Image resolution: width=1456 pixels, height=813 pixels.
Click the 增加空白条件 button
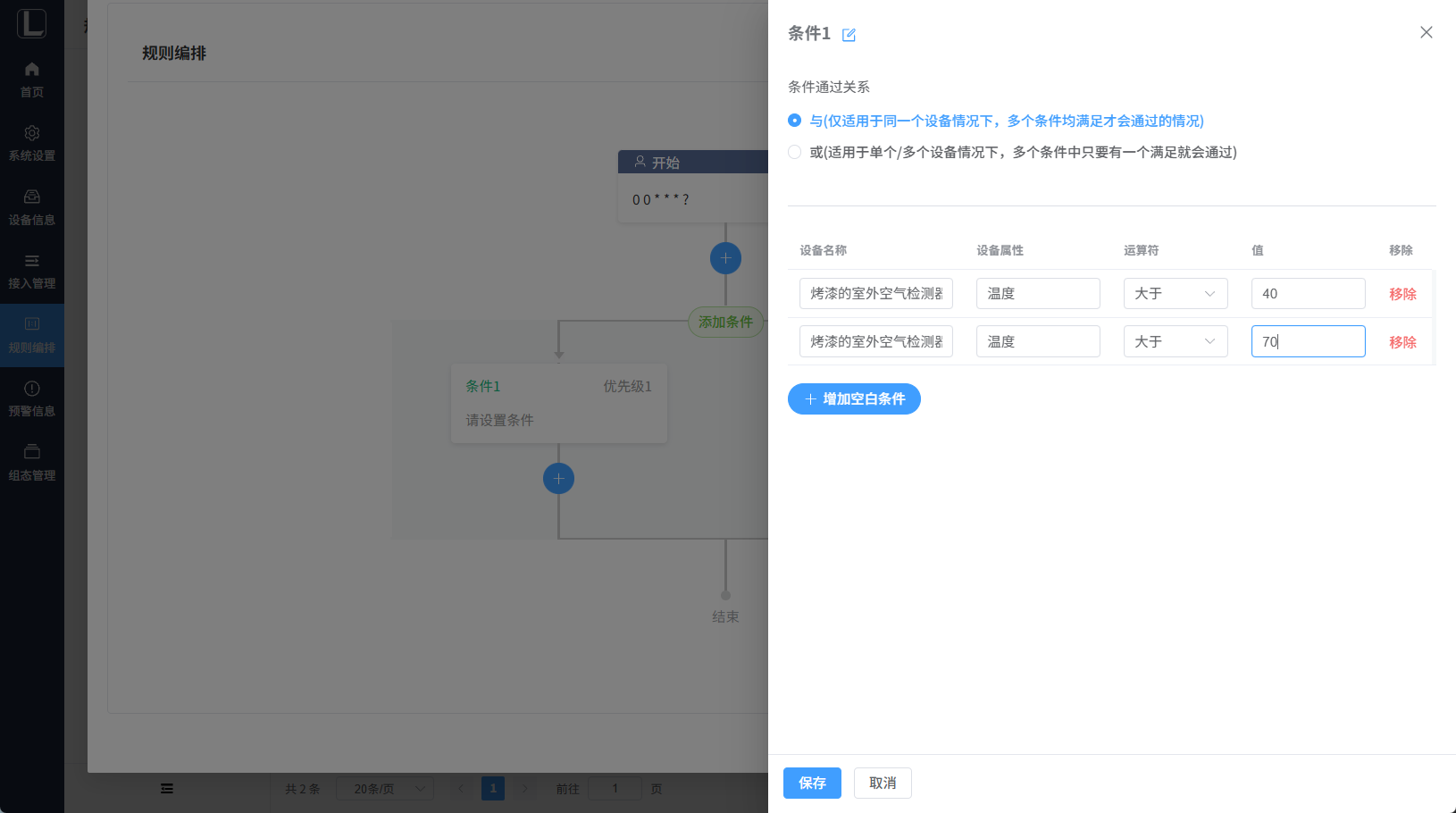point(854,399)
